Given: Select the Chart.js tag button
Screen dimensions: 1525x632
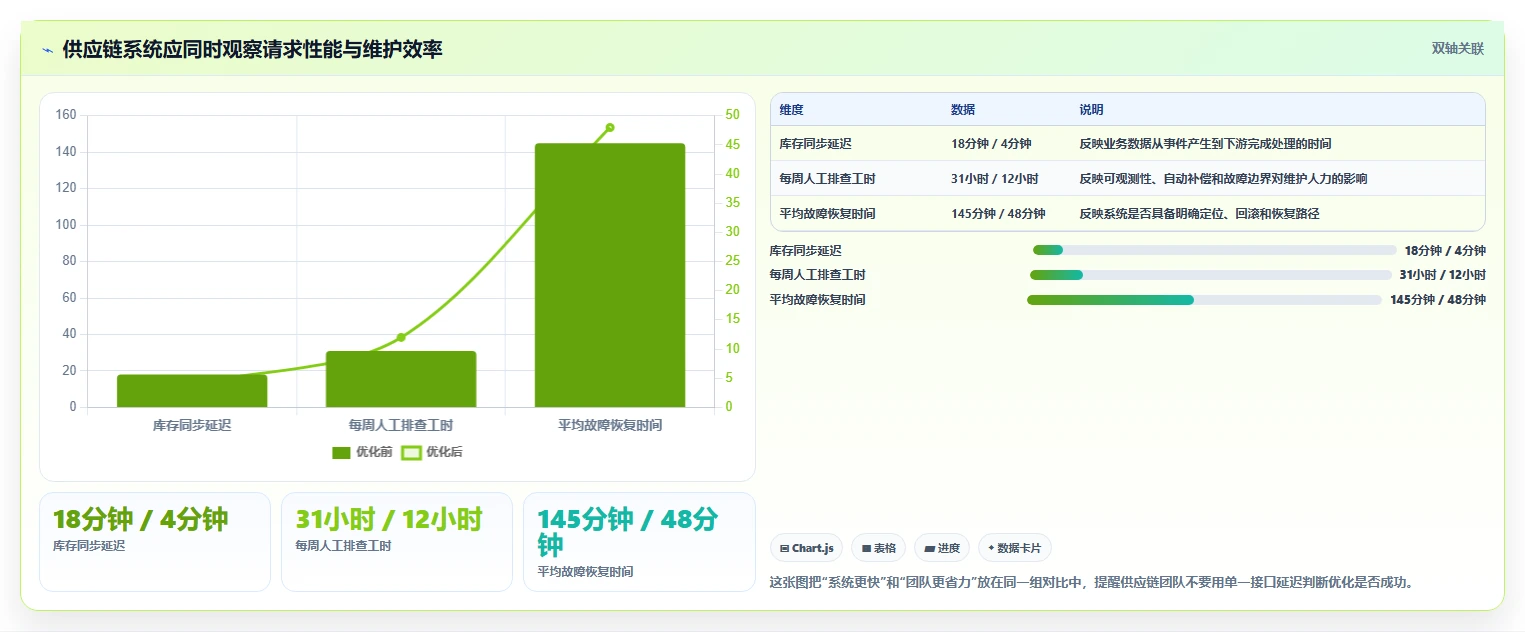Looking at the screenshot, I should [806, 548].
